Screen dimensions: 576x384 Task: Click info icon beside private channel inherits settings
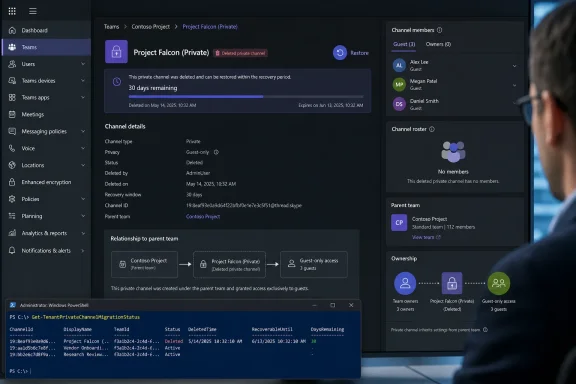pos(485,330)
